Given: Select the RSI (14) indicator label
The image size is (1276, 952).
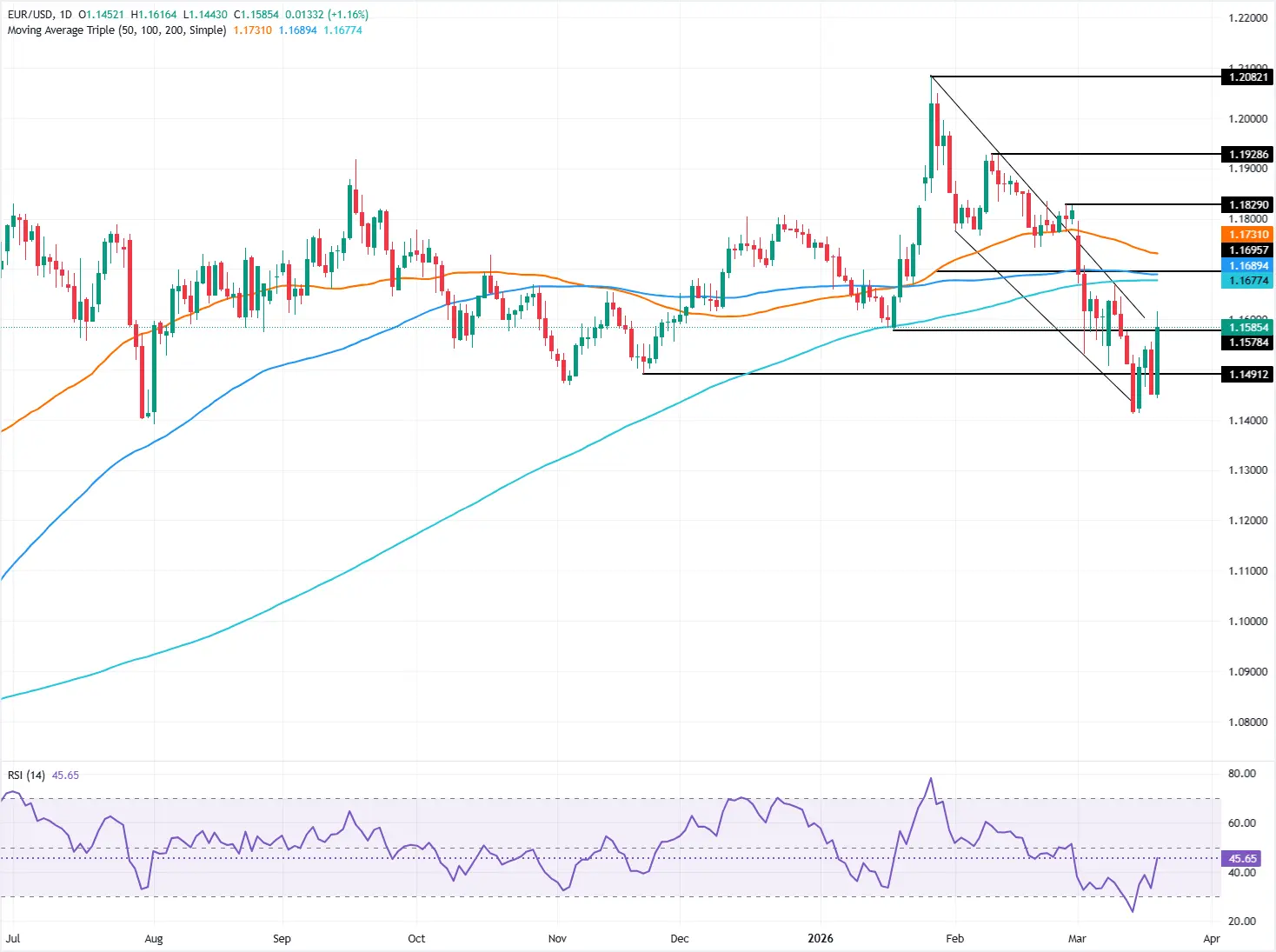Looking at the screenshot, I should [25, 775].
